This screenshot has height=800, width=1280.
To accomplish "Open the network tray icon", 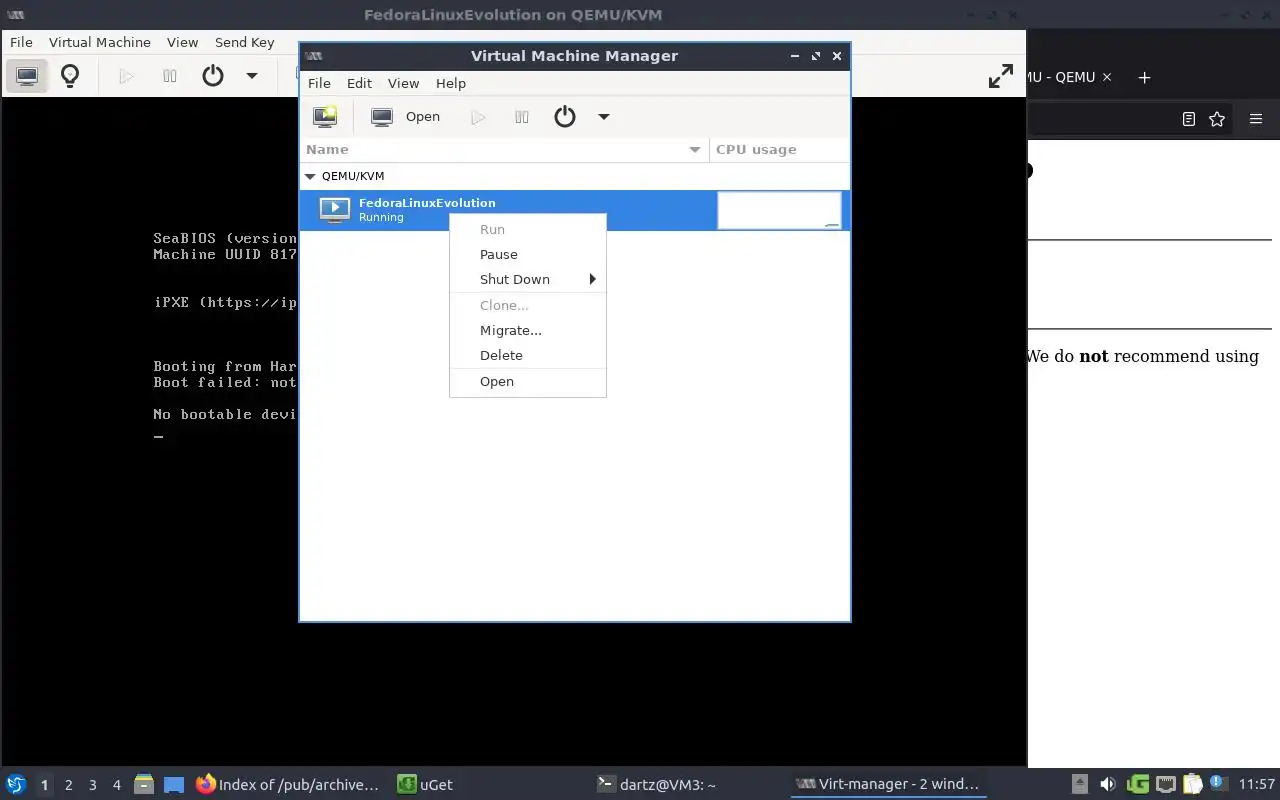I will click(x=1165, y=784).
